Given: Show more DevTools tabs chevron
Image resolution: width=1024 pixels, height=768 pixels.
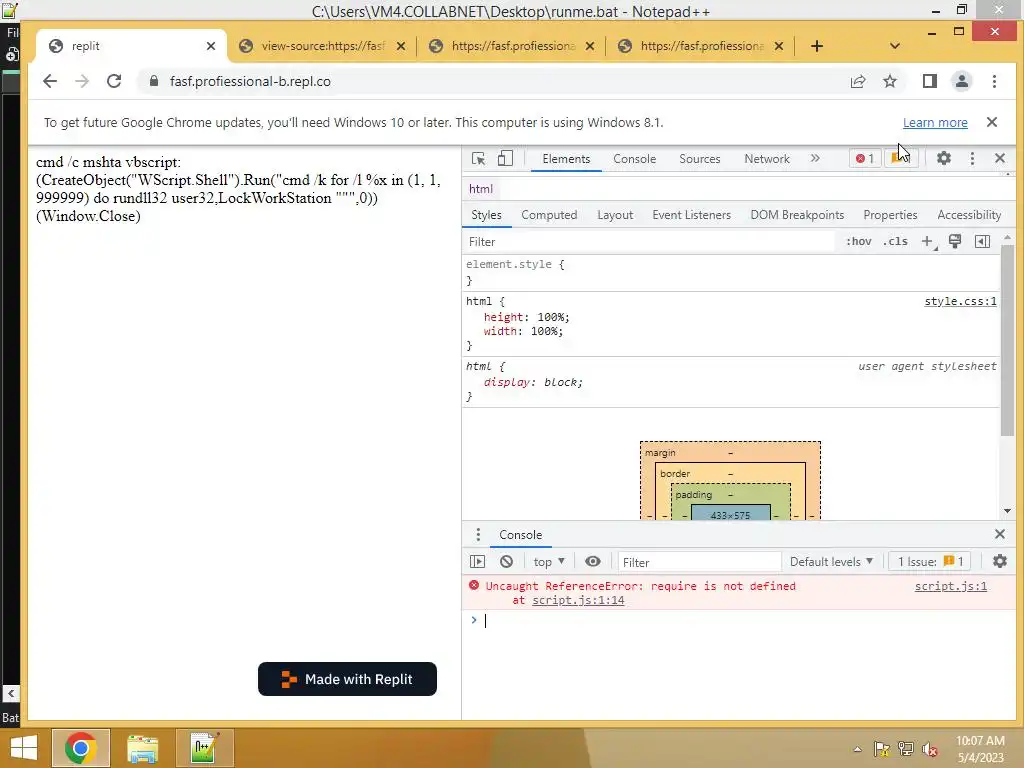Looking at the screenshot, I should [x=815, y=158].
